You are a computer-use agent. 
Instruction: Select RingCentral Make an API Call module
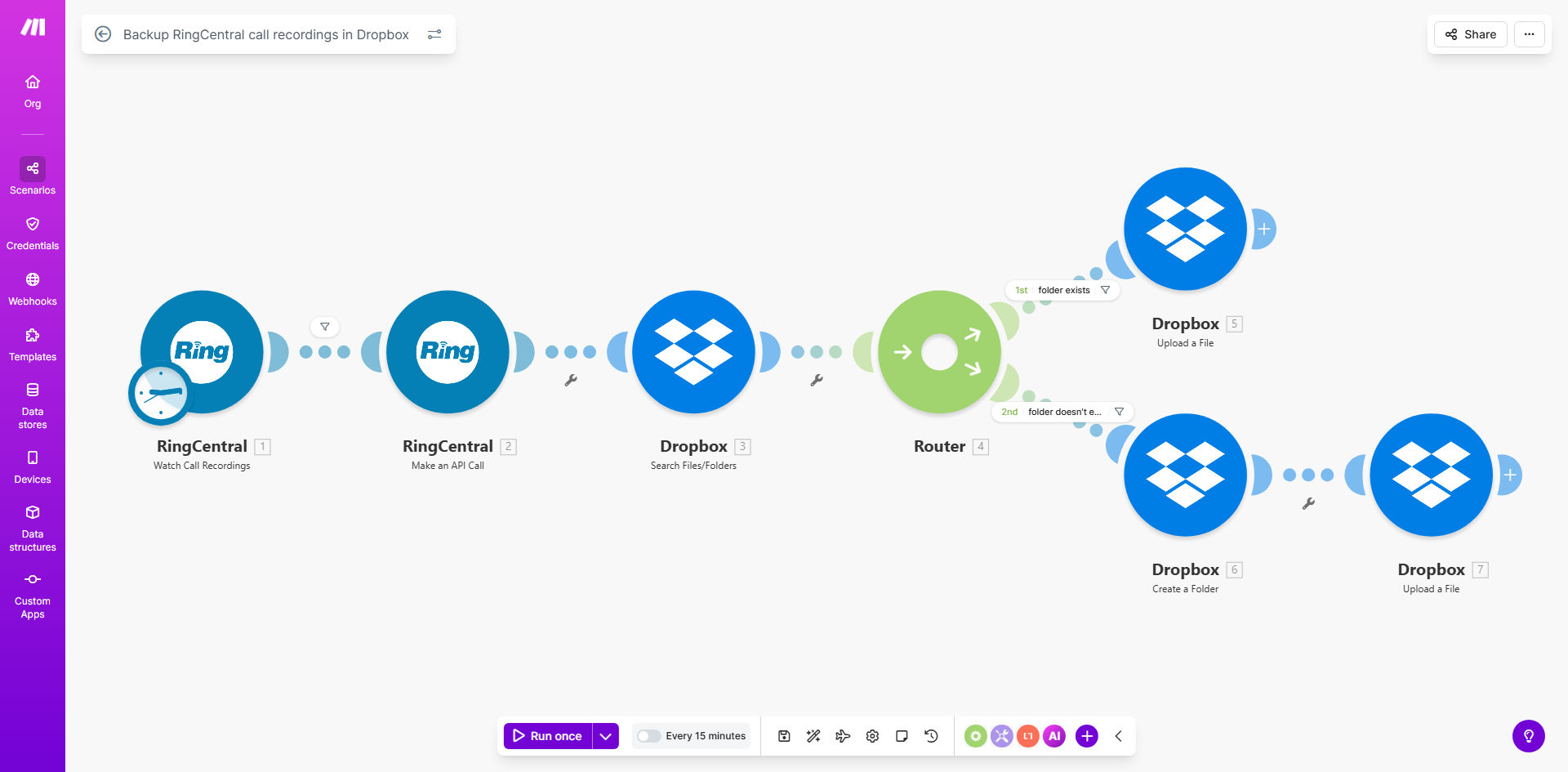tap(448, 351)
